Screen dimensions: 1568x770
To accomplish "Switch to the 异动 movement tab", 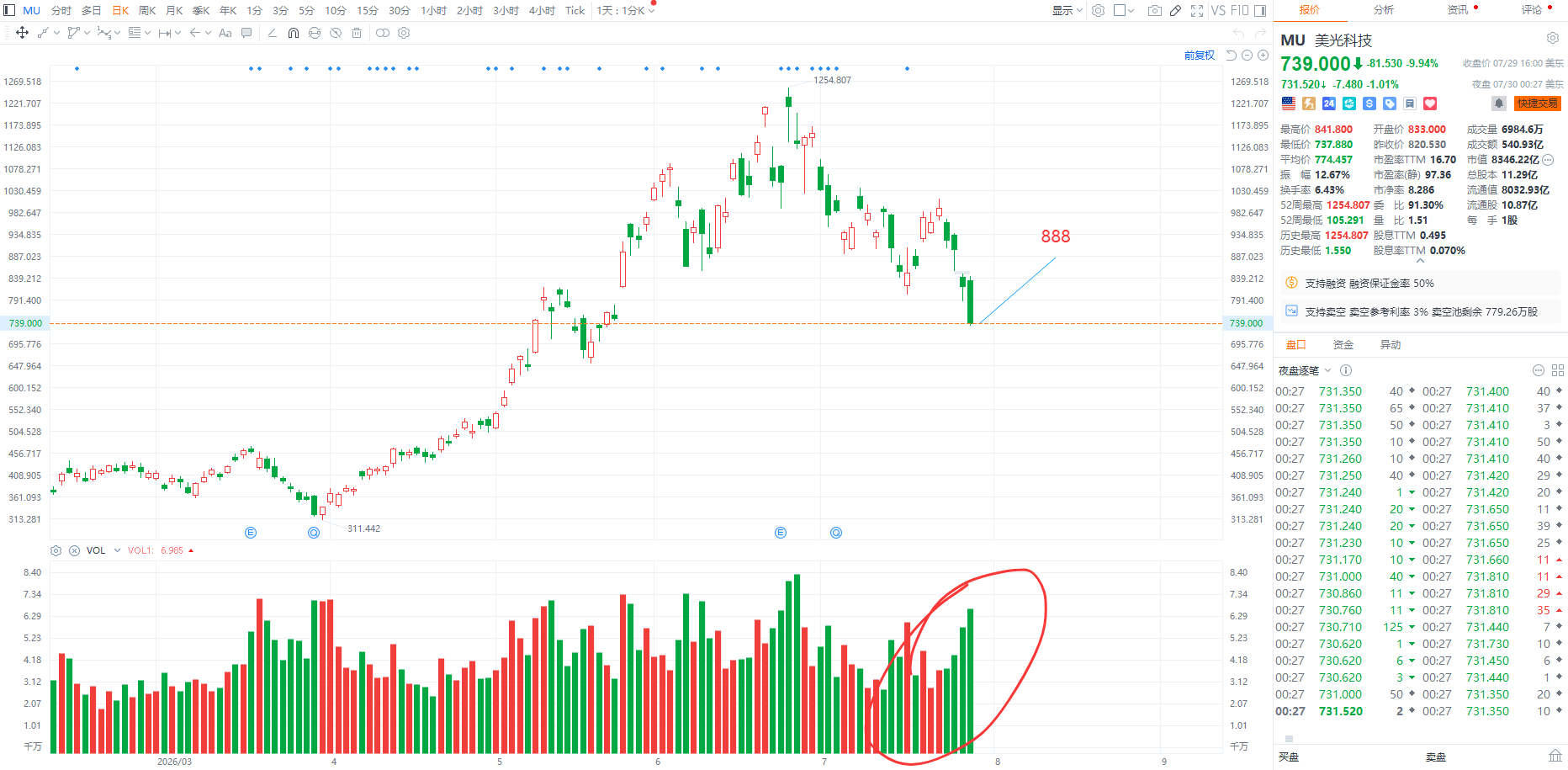I will [1391, 345].
